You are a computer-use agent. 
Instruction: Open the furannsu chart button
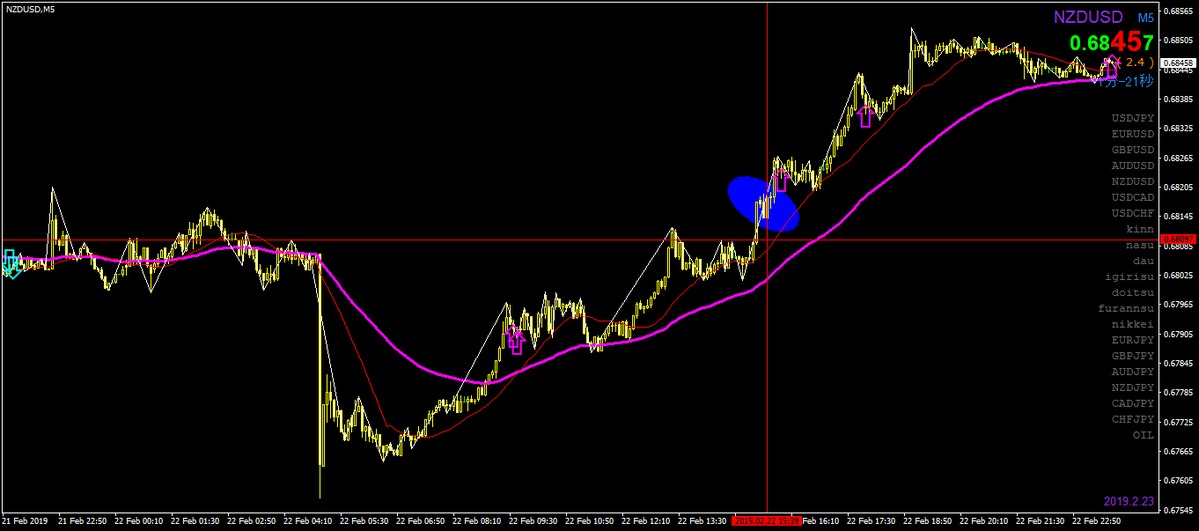pos(1126,308)
